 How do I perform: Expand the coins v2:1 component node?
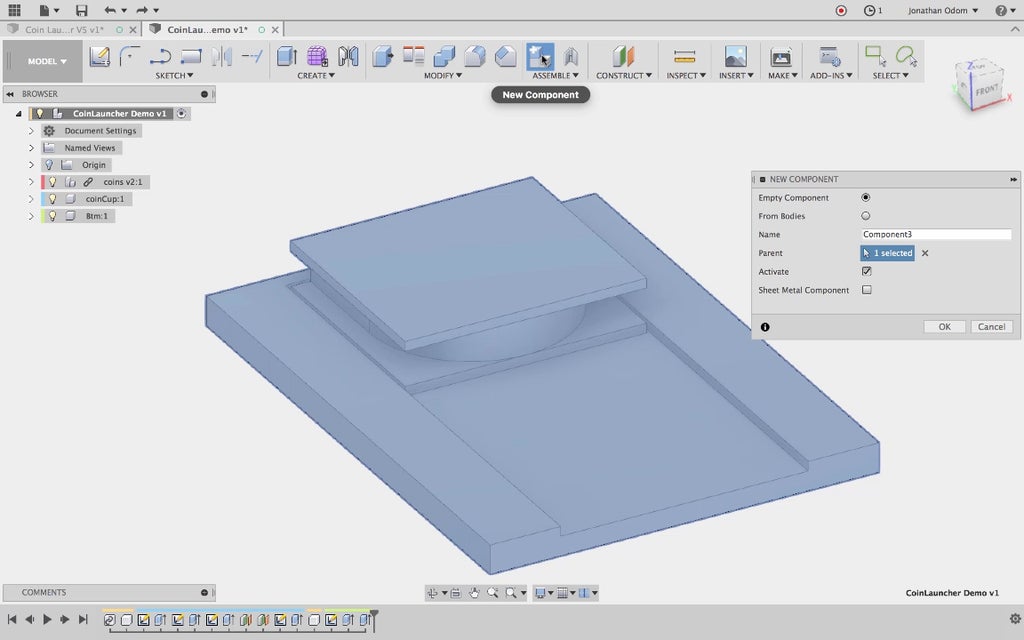(x=31, y=182)
